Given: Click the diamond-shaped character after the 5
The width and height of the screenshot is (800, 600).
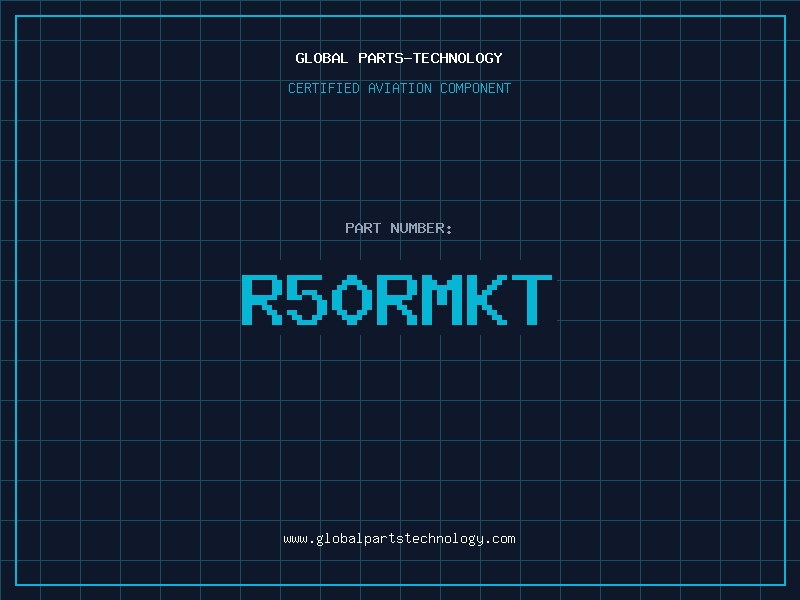Looking at the screenshot, I should 352,299.
